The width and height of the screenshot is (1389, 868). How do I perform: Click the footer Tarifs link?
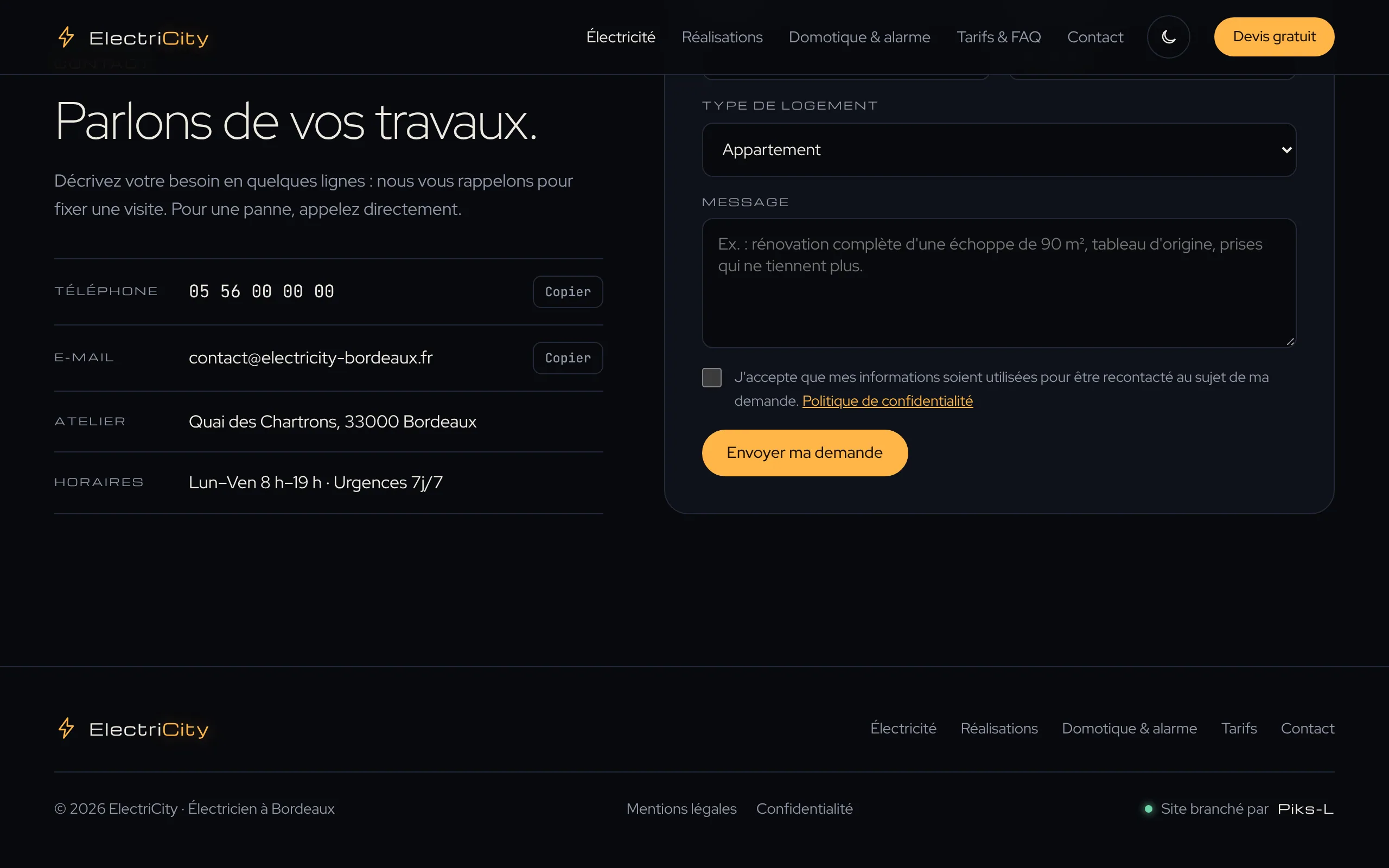coord(1239,729)
